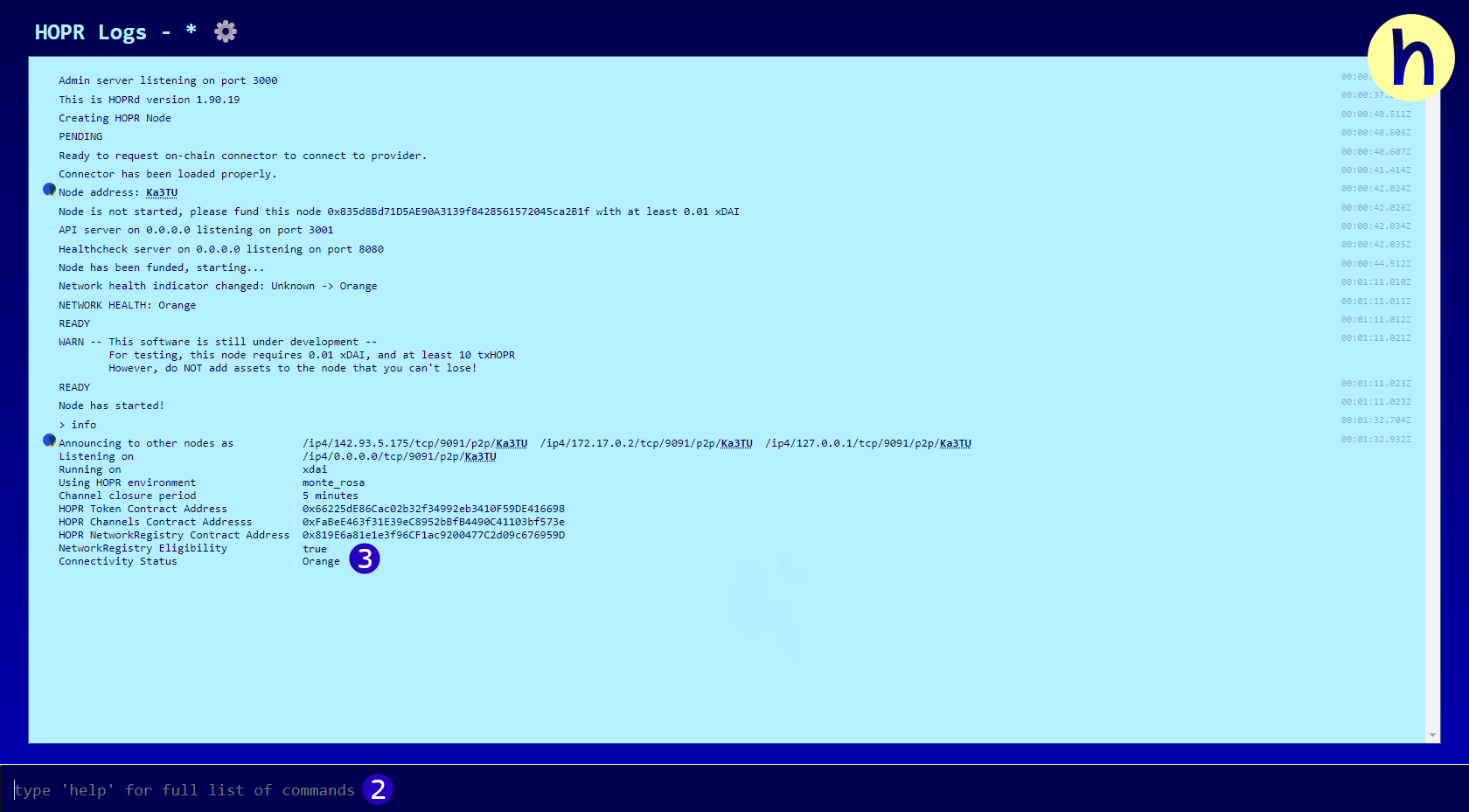Click 'Healthcheck server' port 8080 line

click(221, 249)
